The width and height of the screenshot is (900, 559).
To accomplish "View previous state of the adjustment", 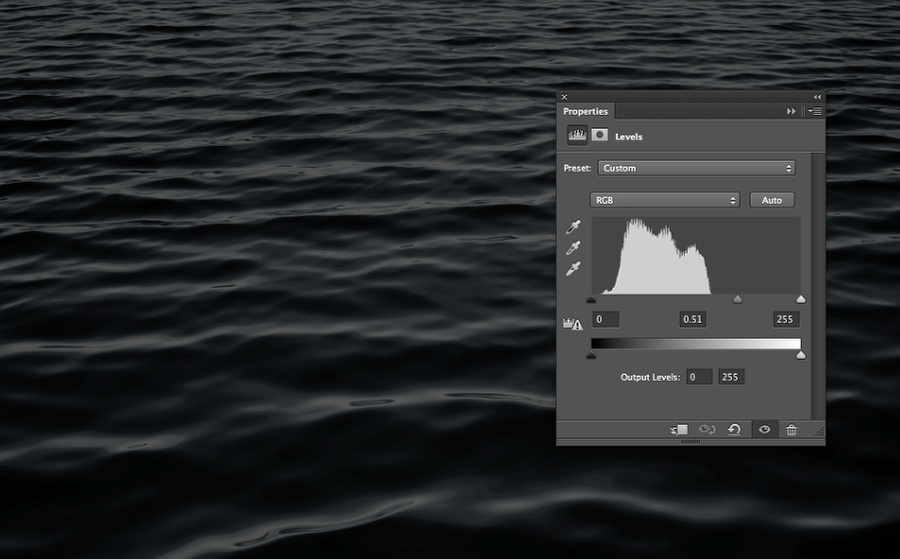I will (x=707, y=429).
